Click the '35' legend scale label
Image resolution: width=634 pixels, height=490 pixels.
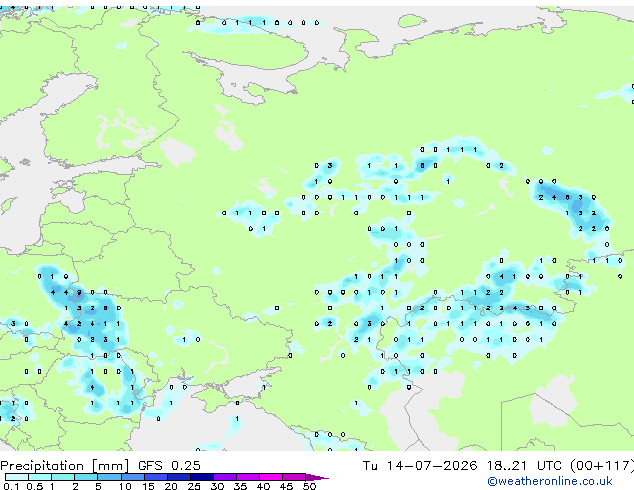click(240, 486)
